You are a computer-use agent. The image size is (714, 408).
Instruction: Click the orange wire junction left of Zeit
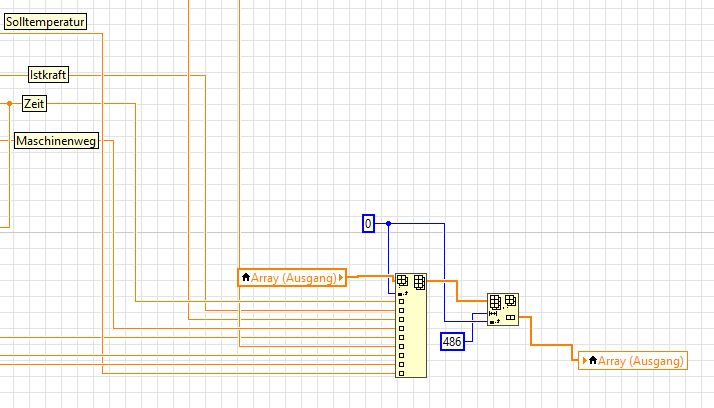(10, 103)
